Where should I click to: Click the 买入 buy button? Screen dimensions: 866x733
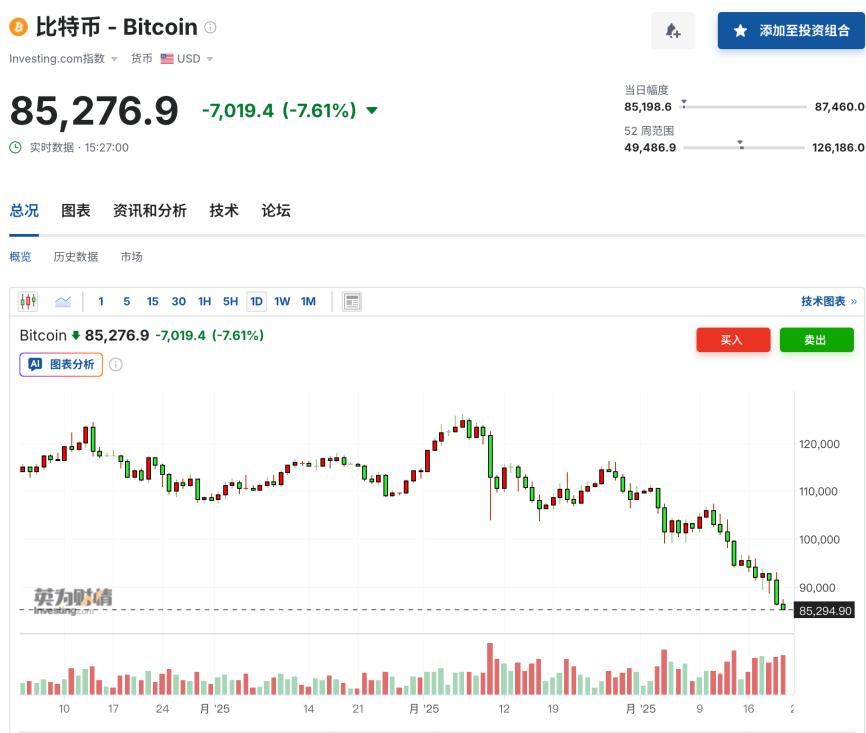(x=733, y=340)
